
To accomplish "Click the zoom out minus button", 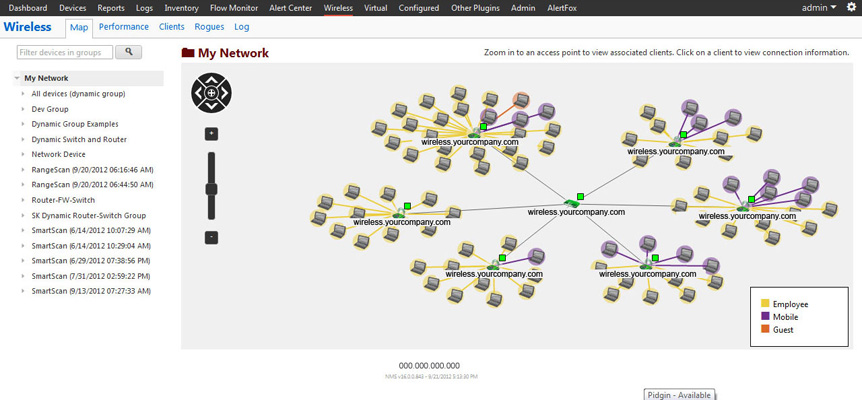I will (211, 237).
